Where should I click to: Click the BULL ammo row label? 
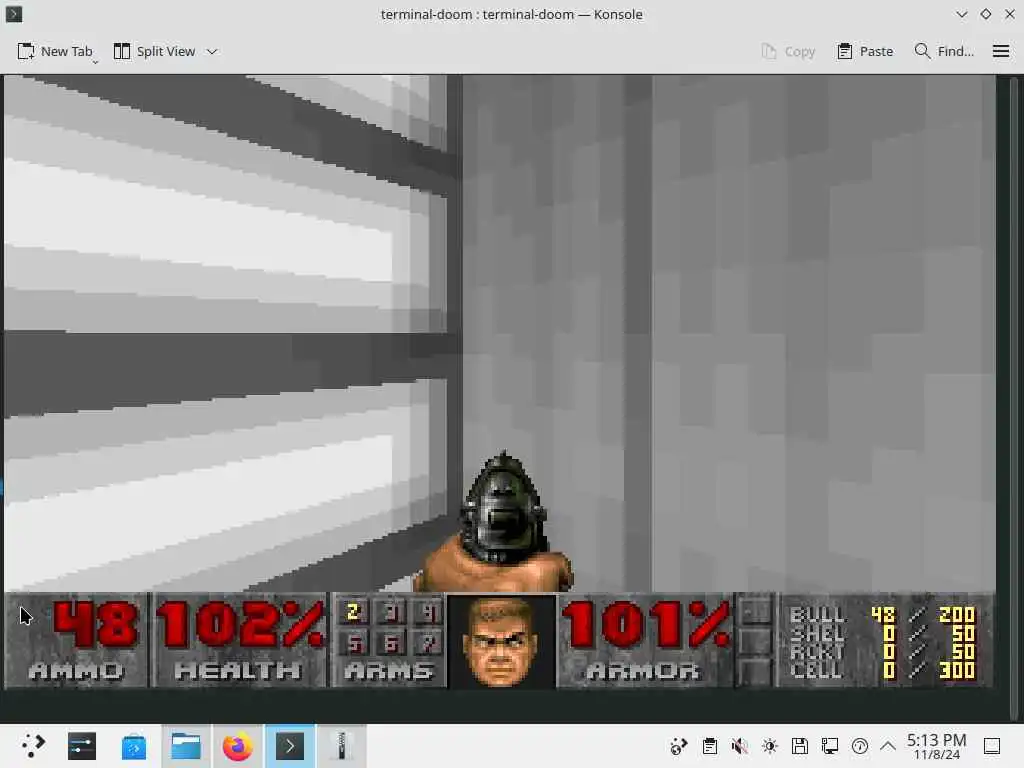817,615
